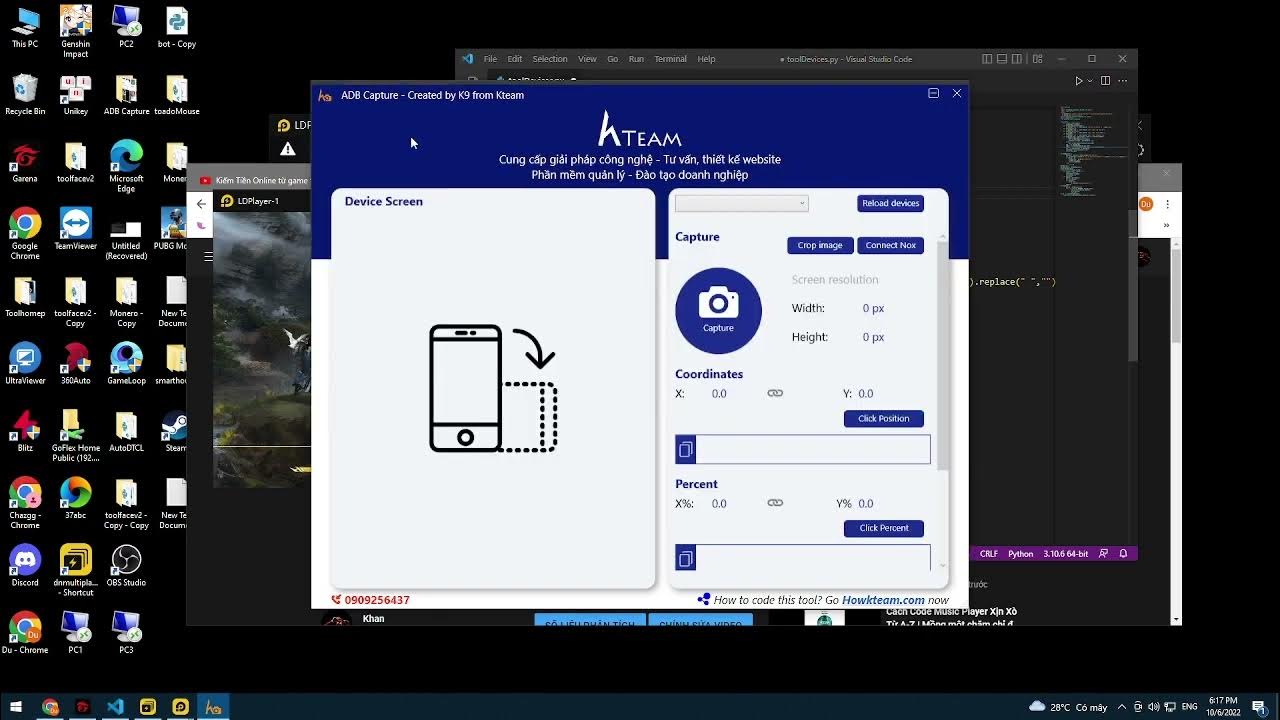The height and width of the screenshot is (720, 1280).
Task: Open View menu in Visual Studio Code
Action: coord(587,59)
